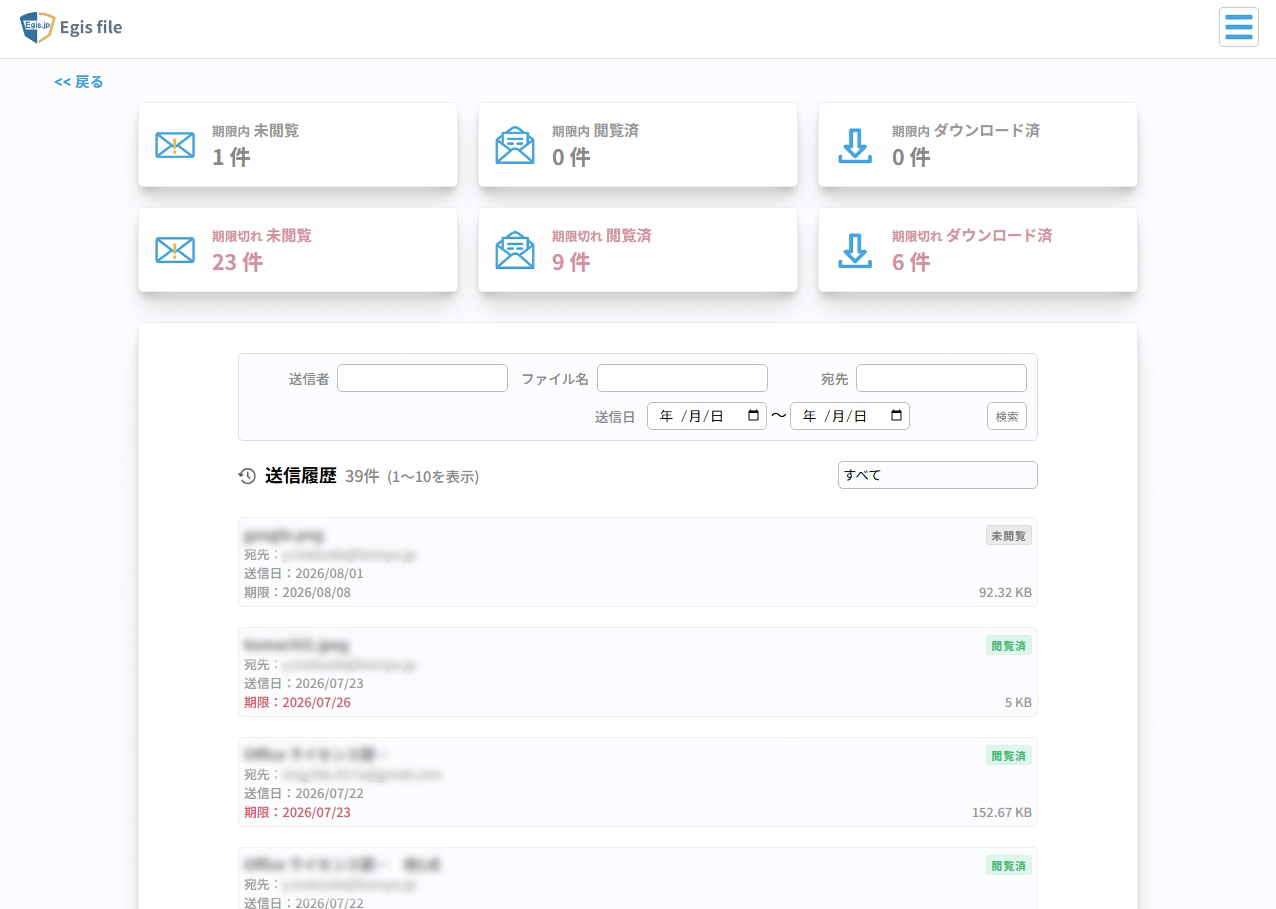Viewport: 1276px width, 909px height.
Task: Click the download icon for 期限内 ダウンロード済
Action: click(x=855, y=145)
